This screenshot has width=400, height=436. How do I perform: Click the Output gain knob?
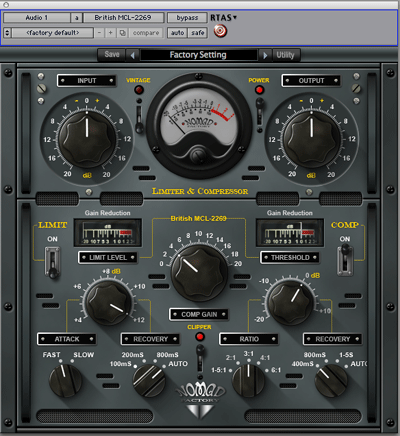(x=312, y=139)
